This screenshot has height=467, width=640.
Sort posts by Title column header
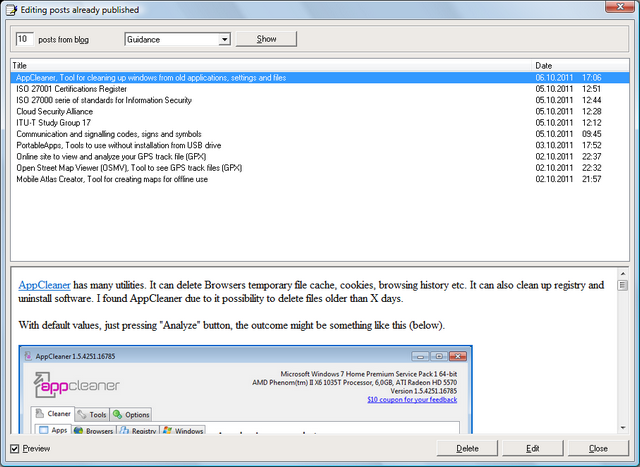[x=271, y=65]
